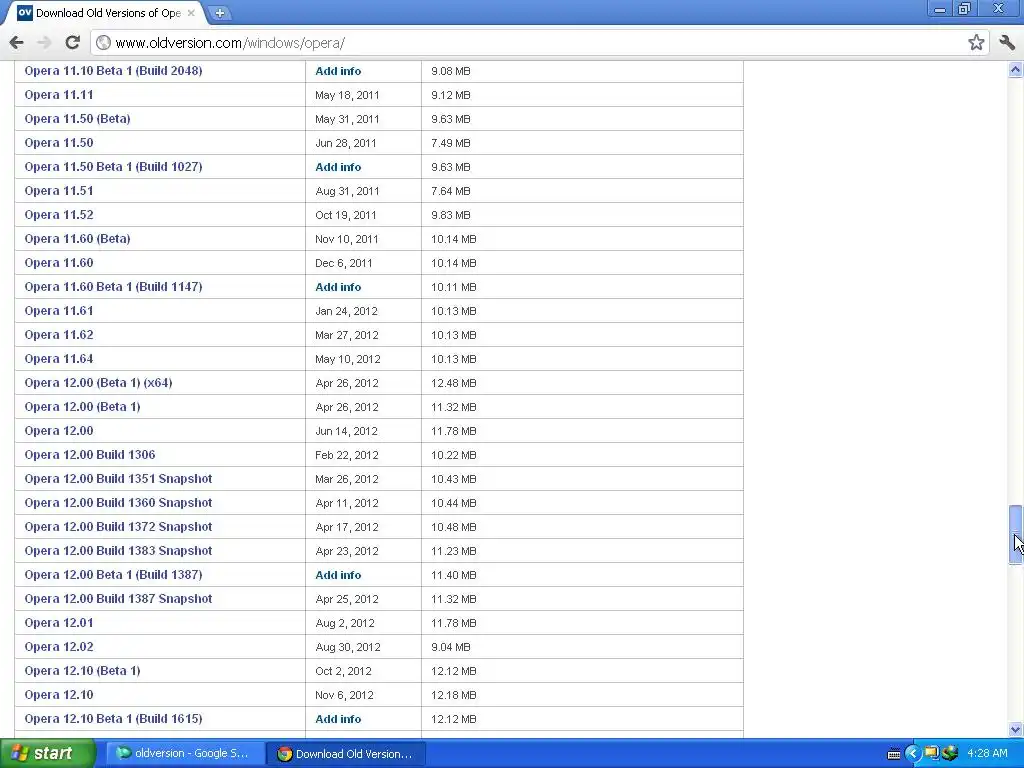Click site info globe icon in address bar
1024x768 pixels.
coord(103,43)
